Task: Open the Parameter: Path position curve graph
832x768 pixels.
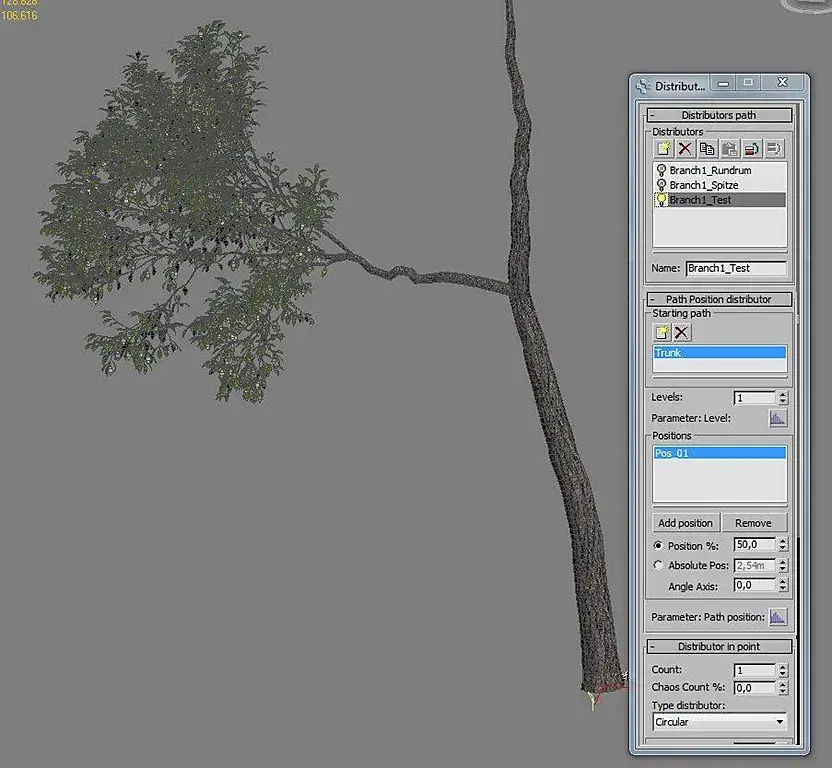Action: (x=777, y=617)
